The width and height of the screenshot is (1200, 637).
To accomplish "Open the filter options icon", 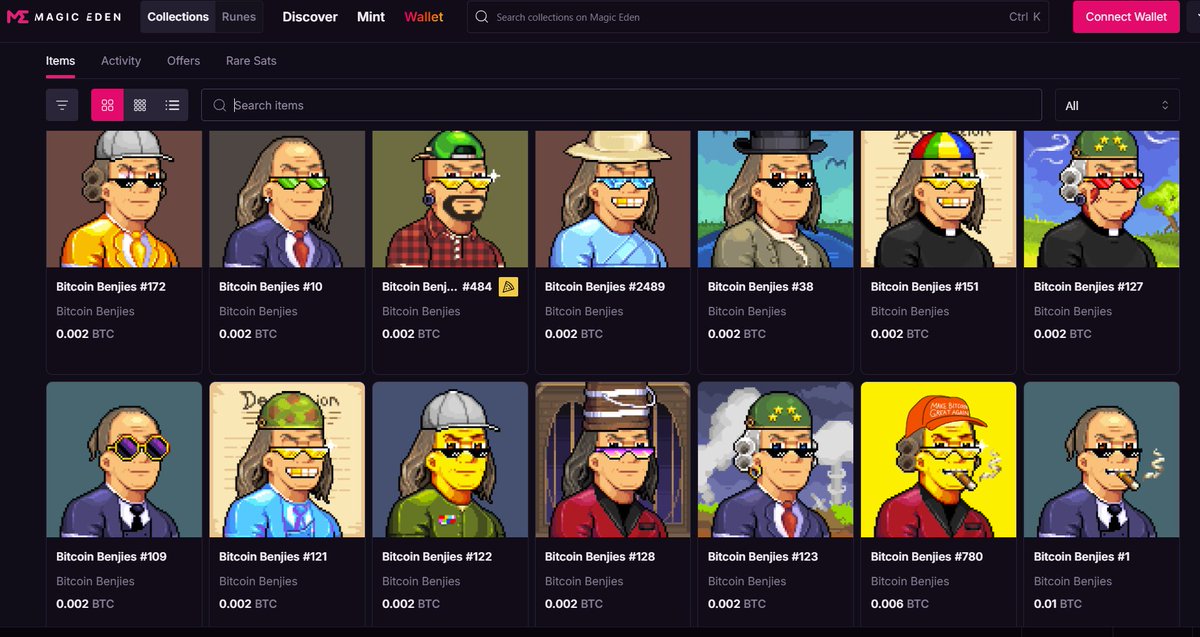I will click(62, 105).
